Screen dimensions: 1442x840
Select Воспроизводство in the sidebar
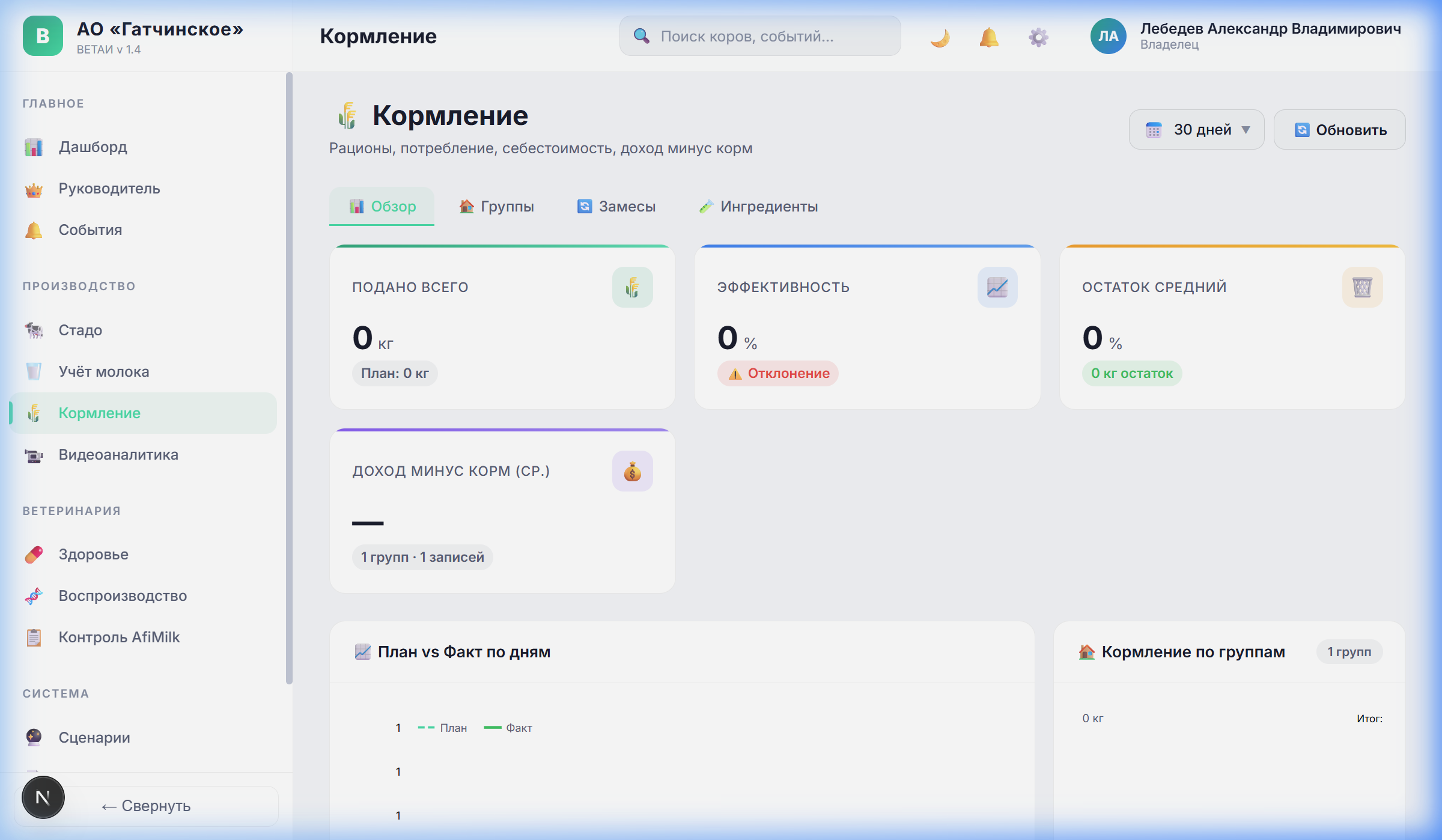tap(122, 595)
